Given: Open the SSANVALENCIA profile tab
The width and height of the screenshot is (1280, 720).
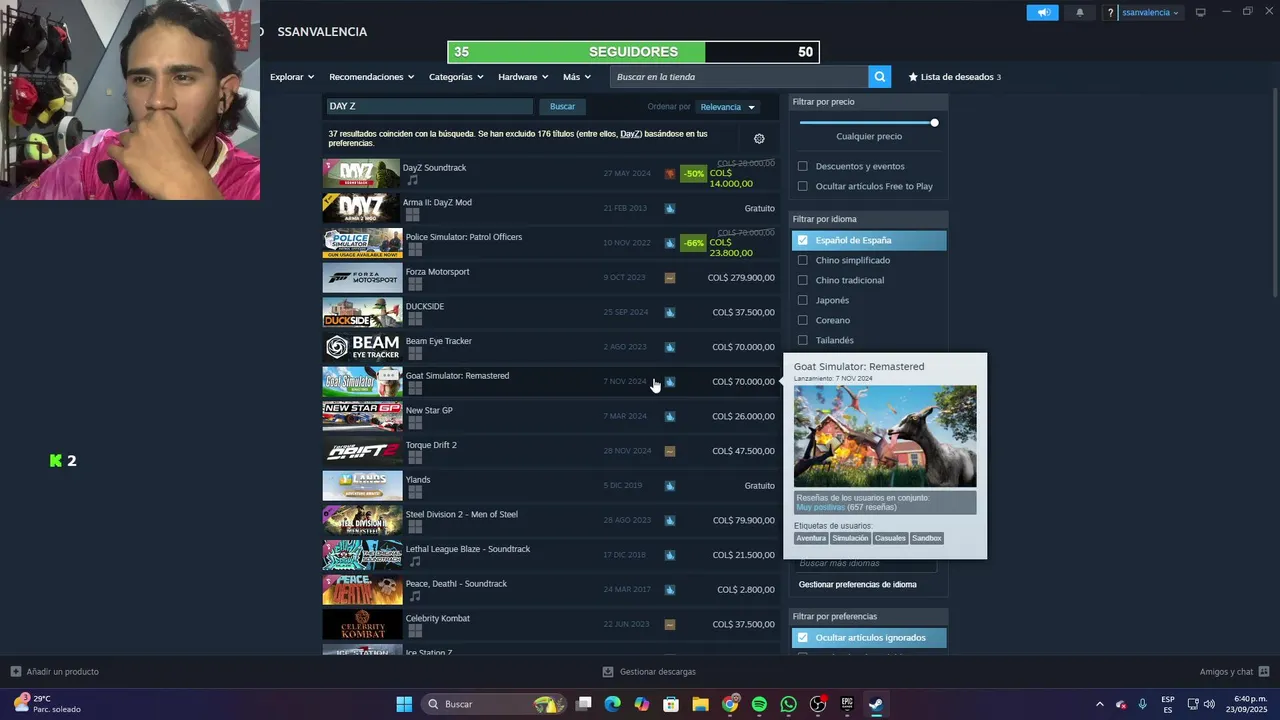Looking at the screenshot, I should click(x=322, y=32).
